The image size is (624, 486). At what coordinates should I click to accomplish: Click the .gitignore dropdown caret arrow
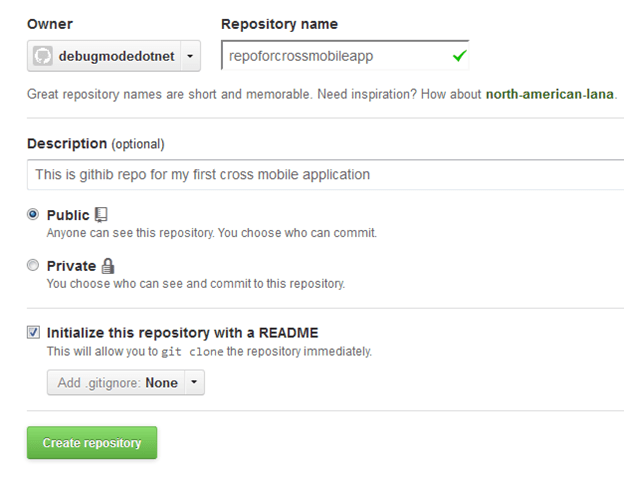[194, 383]
